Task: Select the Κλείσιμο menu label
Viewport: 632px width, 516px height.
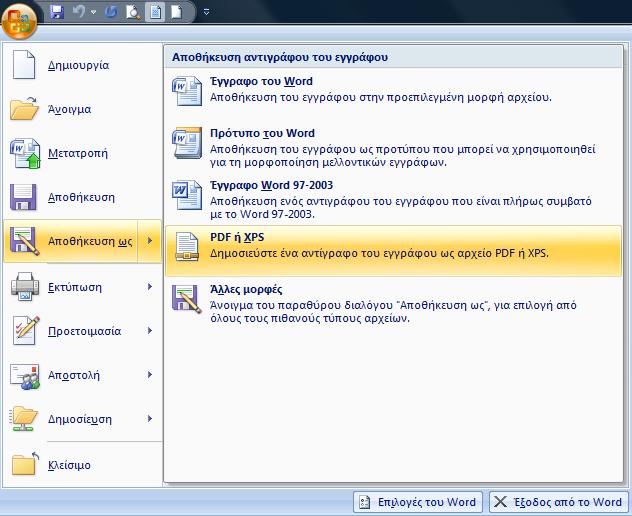Action: [69, 465]
